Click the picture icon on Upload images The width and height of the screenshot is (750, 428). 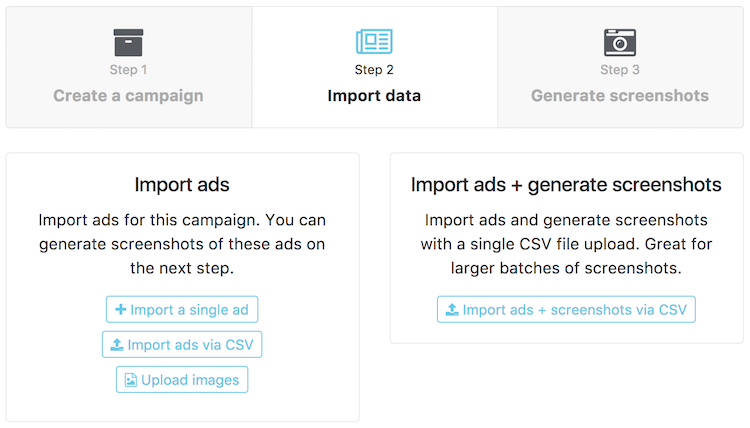[131, 380]
